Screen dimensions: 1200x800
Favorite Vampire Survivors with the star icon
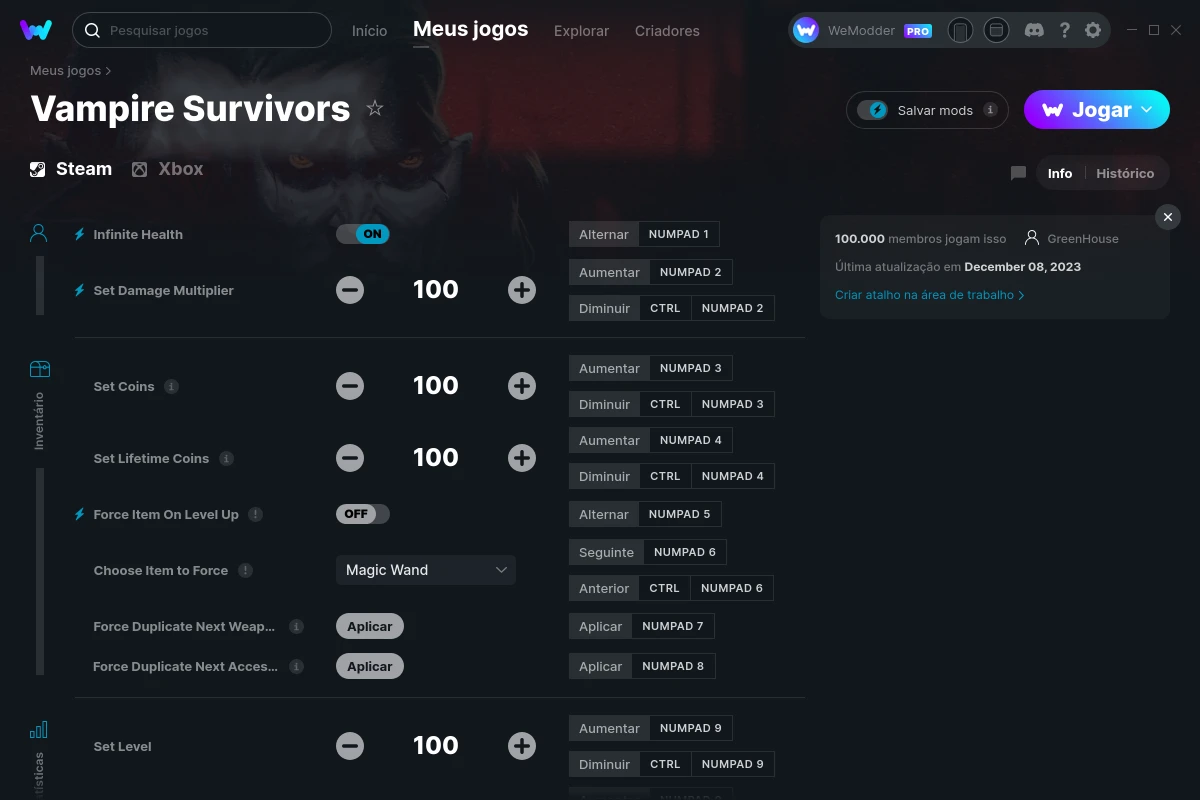(x=375, y=108)
